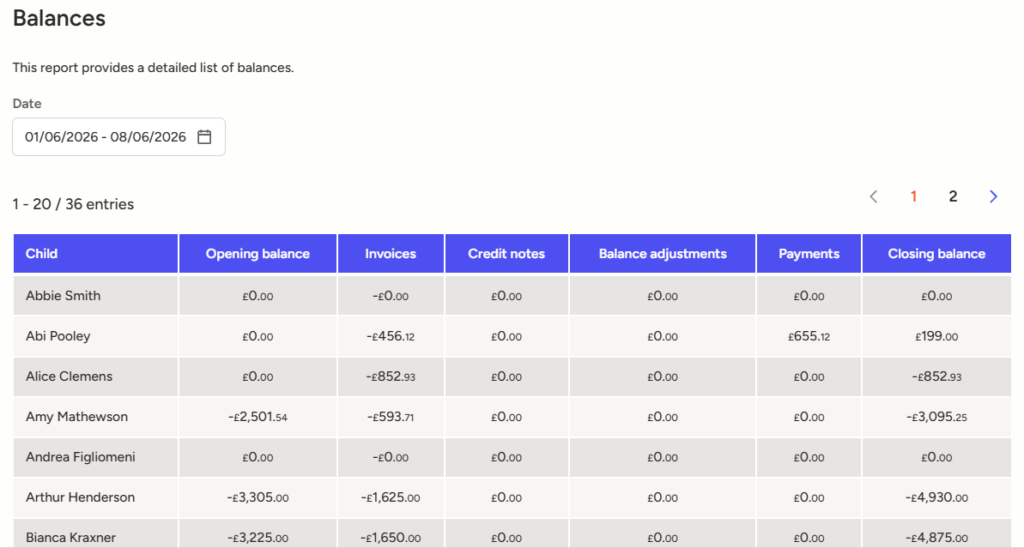The image size is (1024, 548).
Task: Select page 1 in pagination
Action: [x=914, y=197]
